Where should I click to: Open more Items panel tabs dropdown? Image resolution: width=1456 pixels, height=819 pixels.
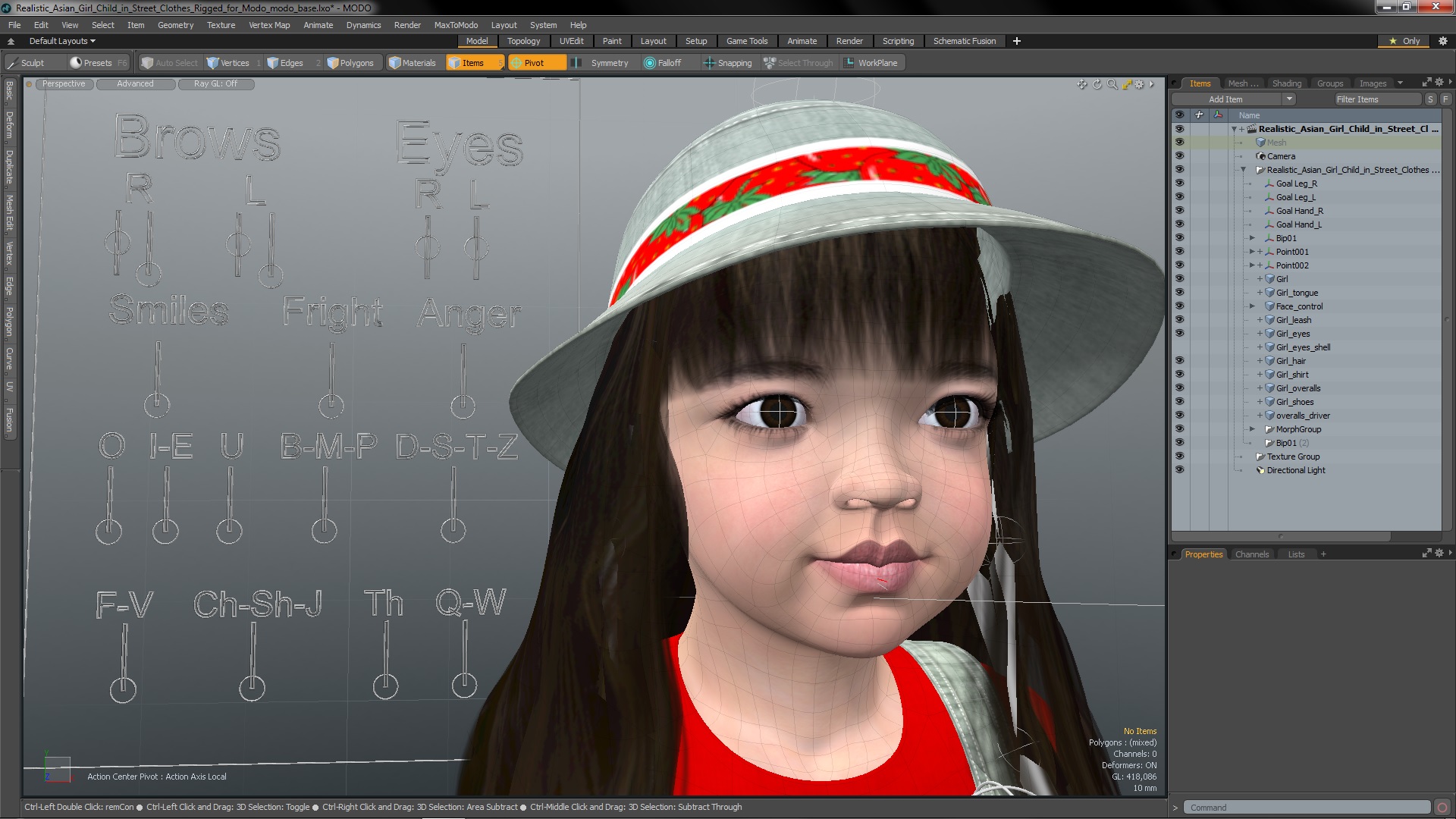(x=1400, y=83)
